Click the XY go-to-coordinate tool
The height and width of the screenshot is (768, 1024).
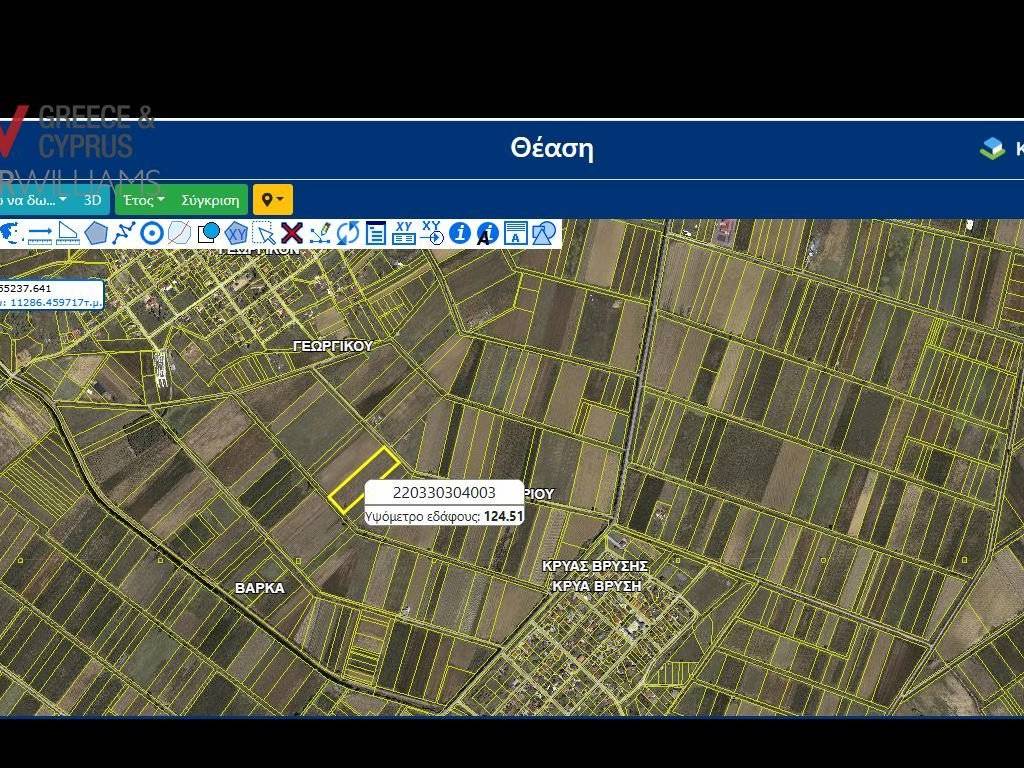(x=432, y=233)
